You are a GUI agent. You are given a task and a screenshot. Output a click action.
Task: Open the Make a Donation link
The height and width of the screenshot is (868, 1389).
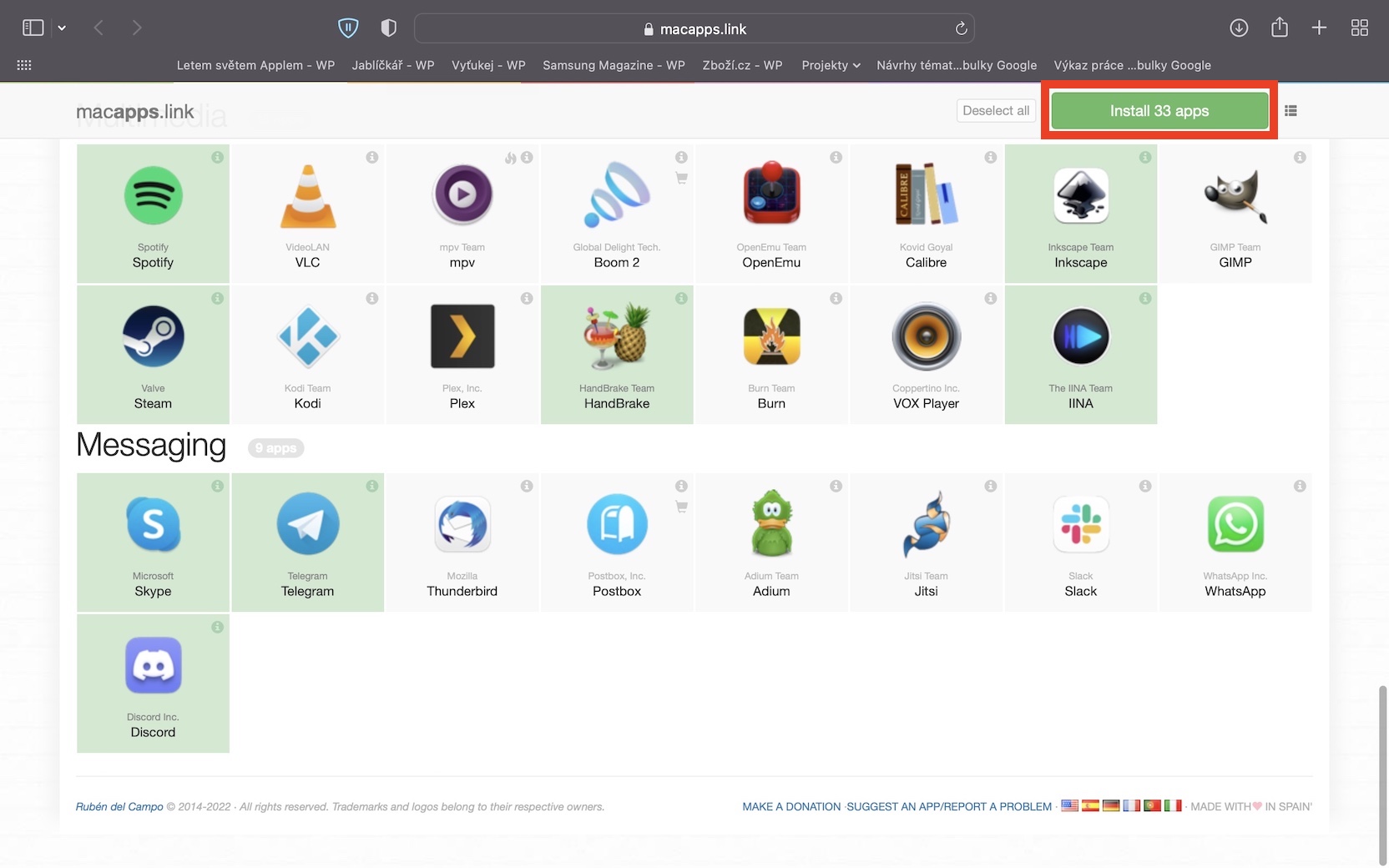(791, 806)
